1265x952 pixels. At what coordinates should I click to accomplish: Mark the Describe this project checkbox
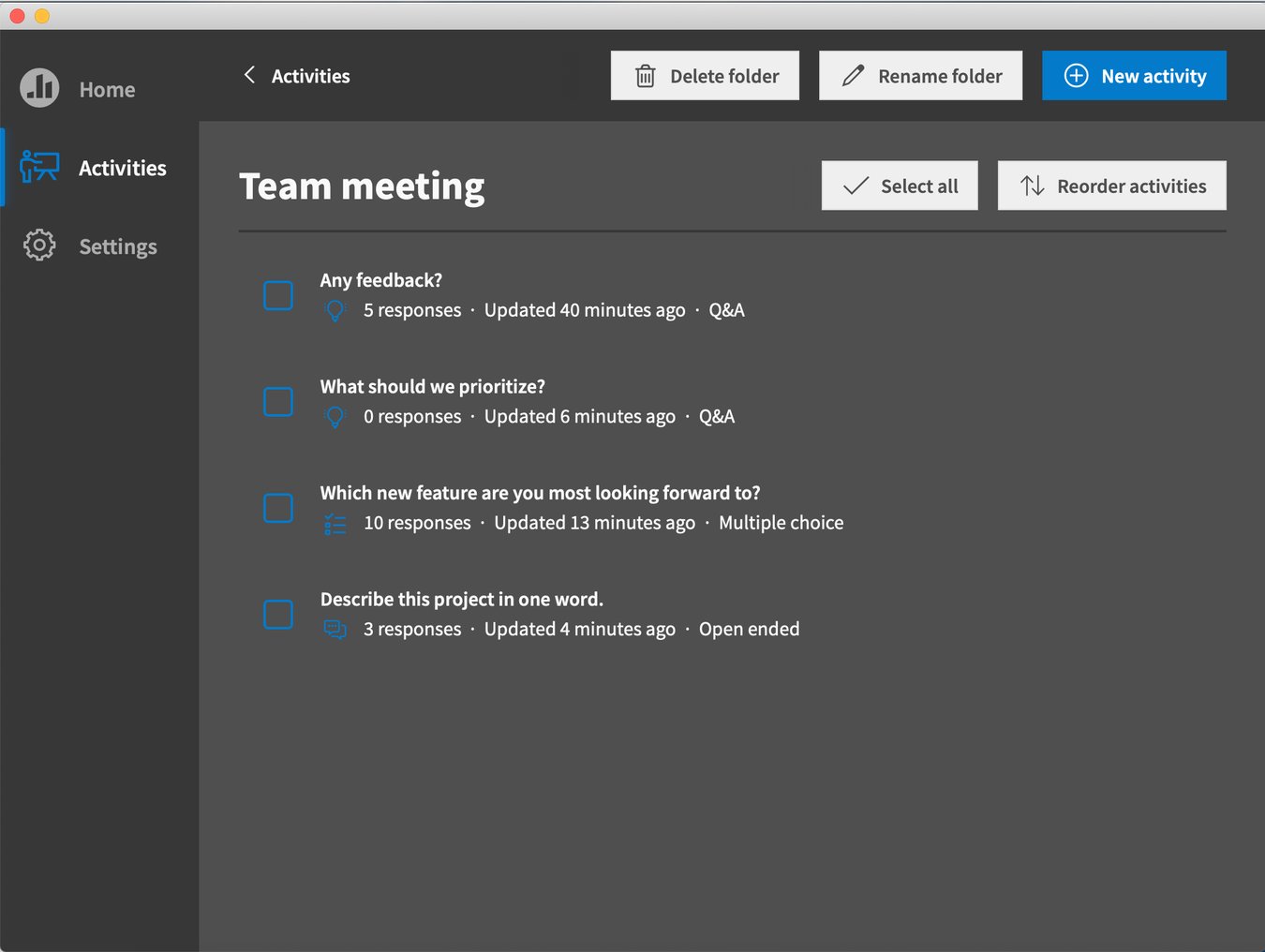[x=278, y=615]
